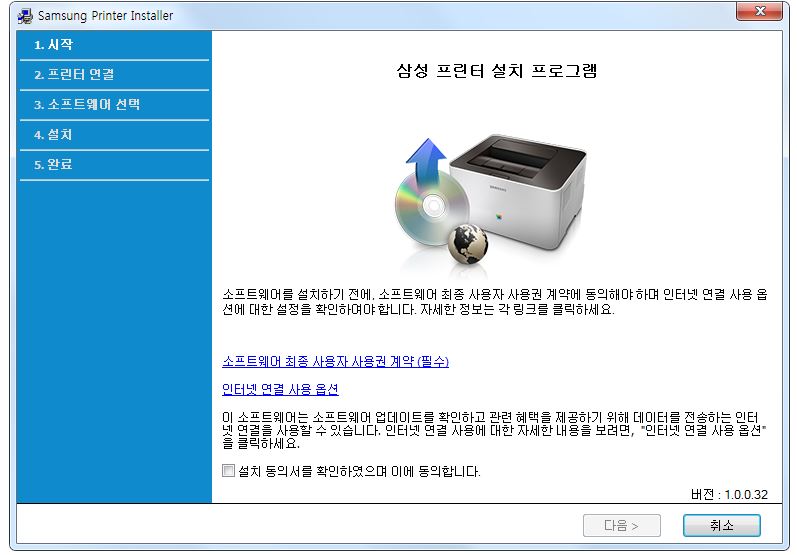
Task: Open the 인터넷 연결 사용 옵션 link
Action: (x=280, y=389)
